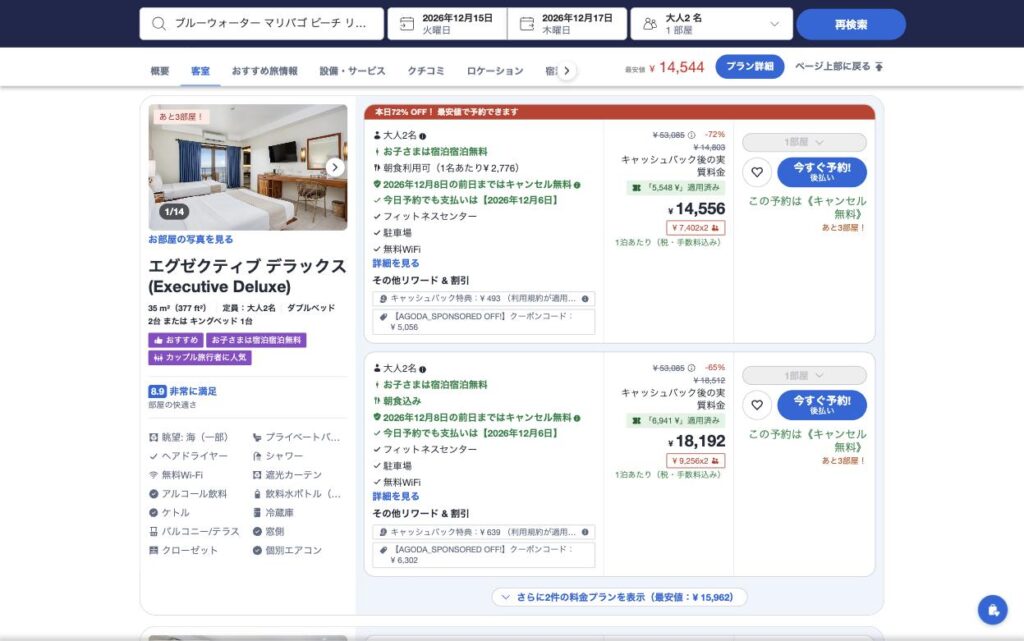
Task: Click info icon next to second ¥53,085 price
Action: point(692,368)
